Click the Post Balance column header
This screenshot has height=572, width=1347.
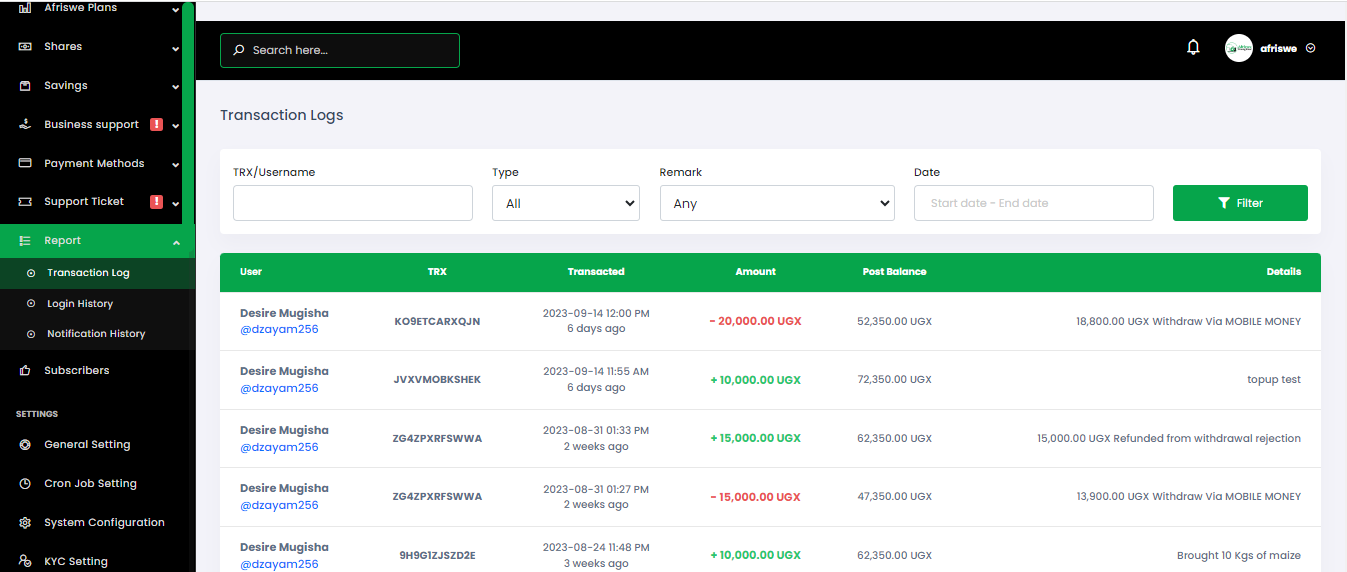click(x=894, y=271)
